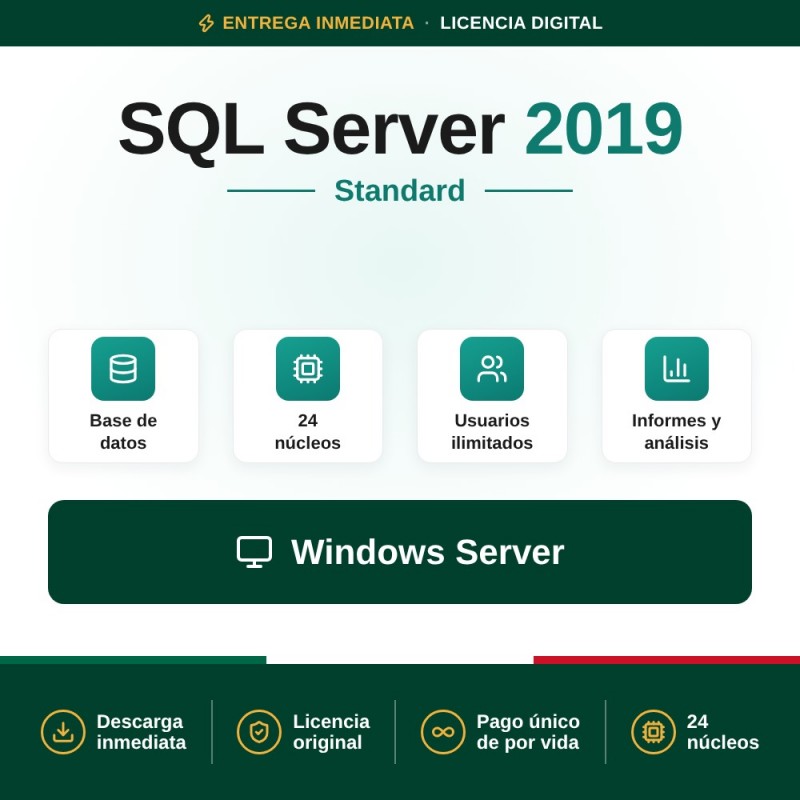Click the infinity icon next to Pago único

point(443,732)
